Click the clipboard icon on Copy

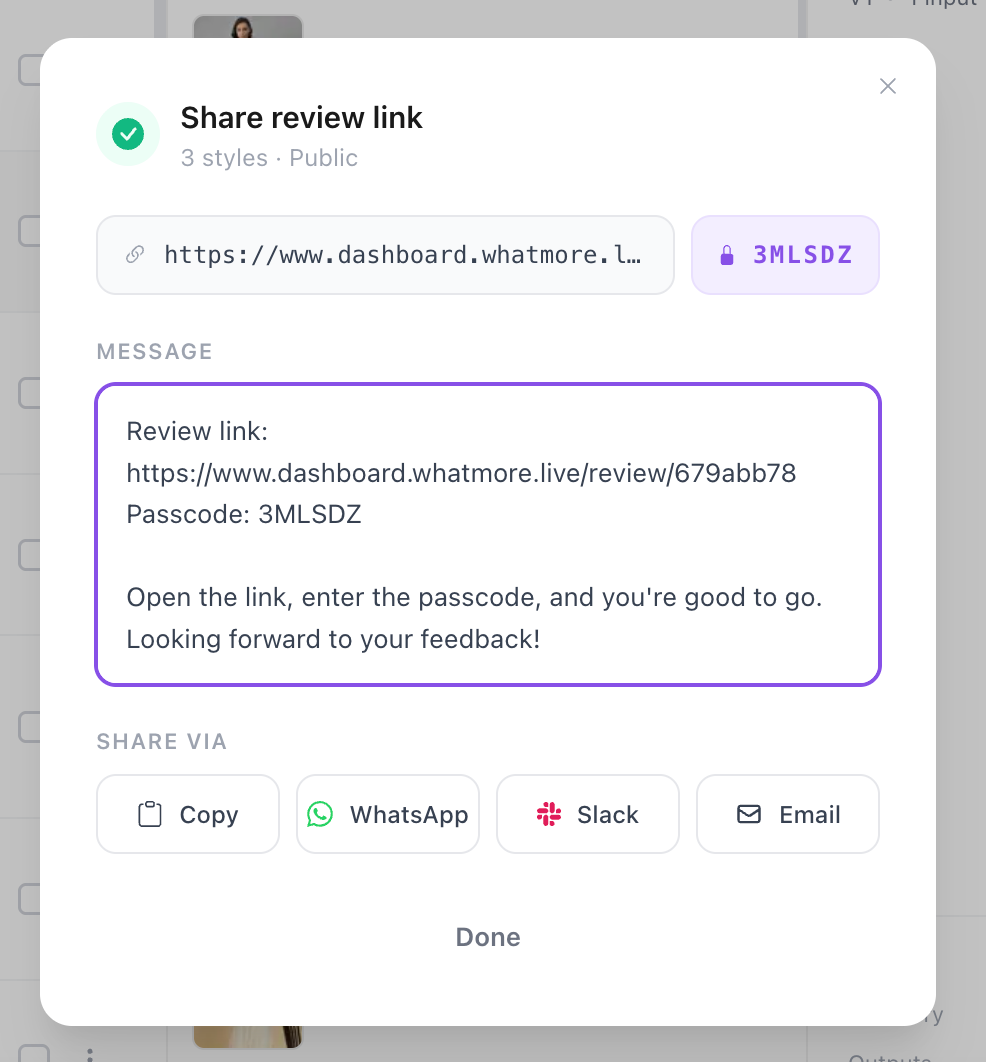click(149, 815)
